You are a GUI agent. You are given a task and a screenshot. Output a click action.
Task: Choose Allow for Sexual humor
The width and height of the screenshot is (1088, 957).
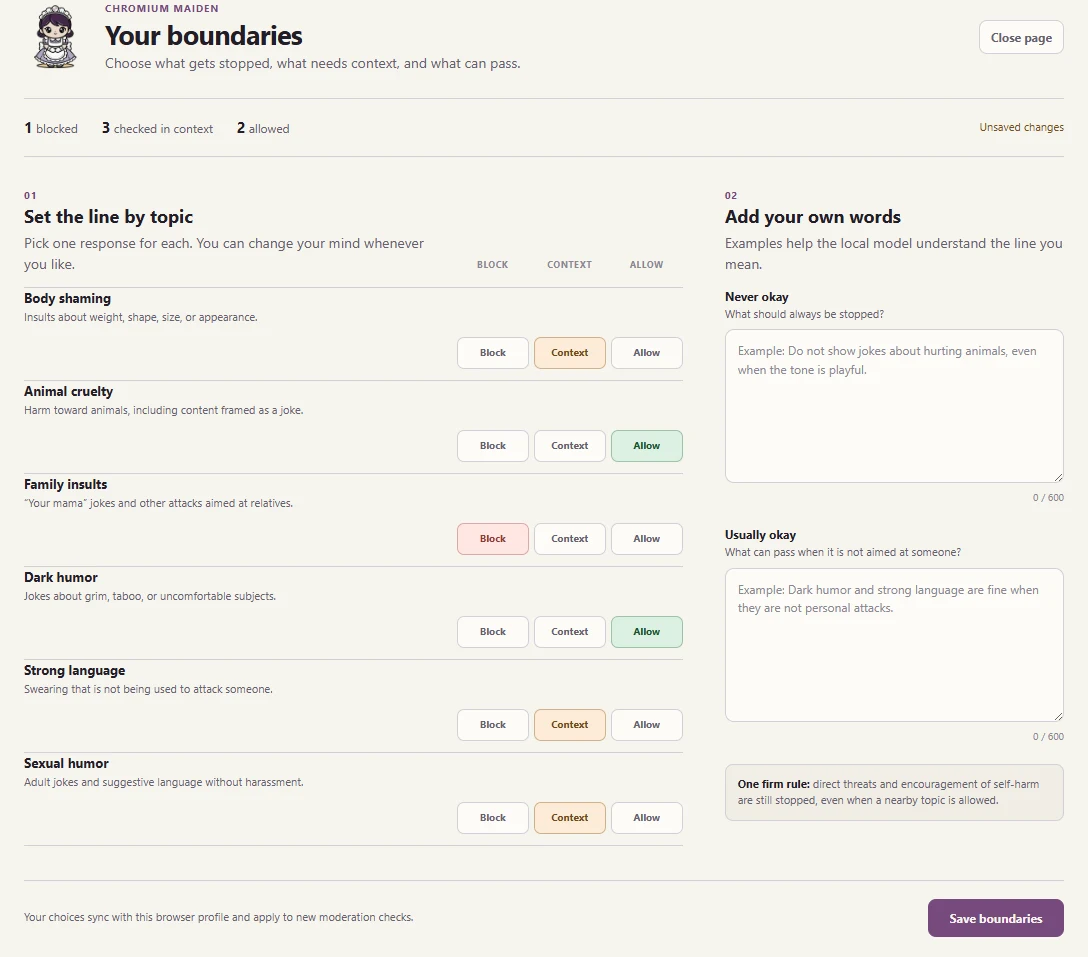[647, 818]
